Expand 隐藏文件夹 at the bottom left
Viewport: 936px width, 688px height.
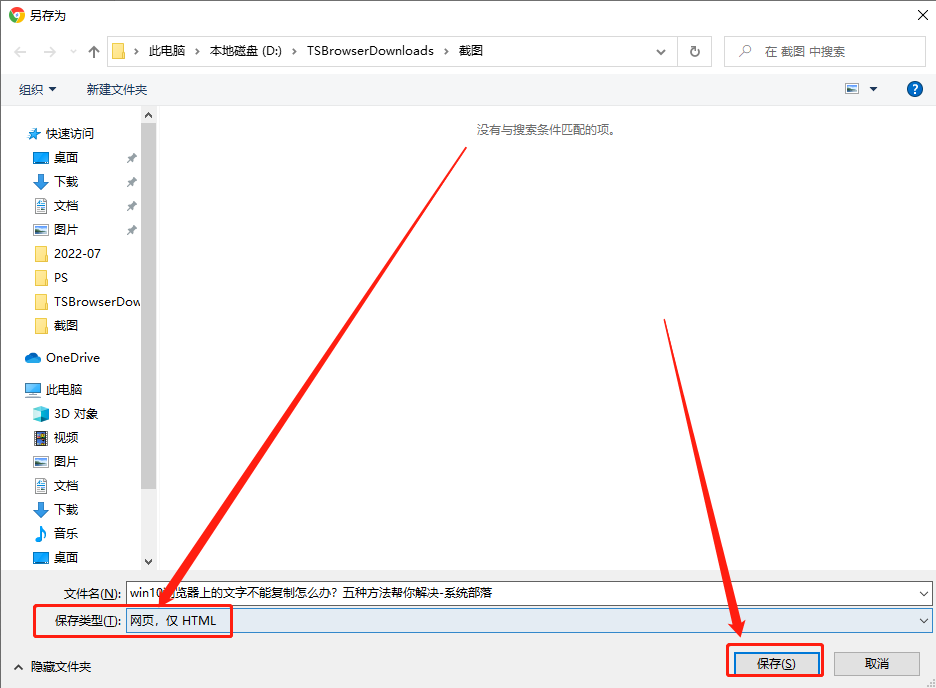click(53, 665)
